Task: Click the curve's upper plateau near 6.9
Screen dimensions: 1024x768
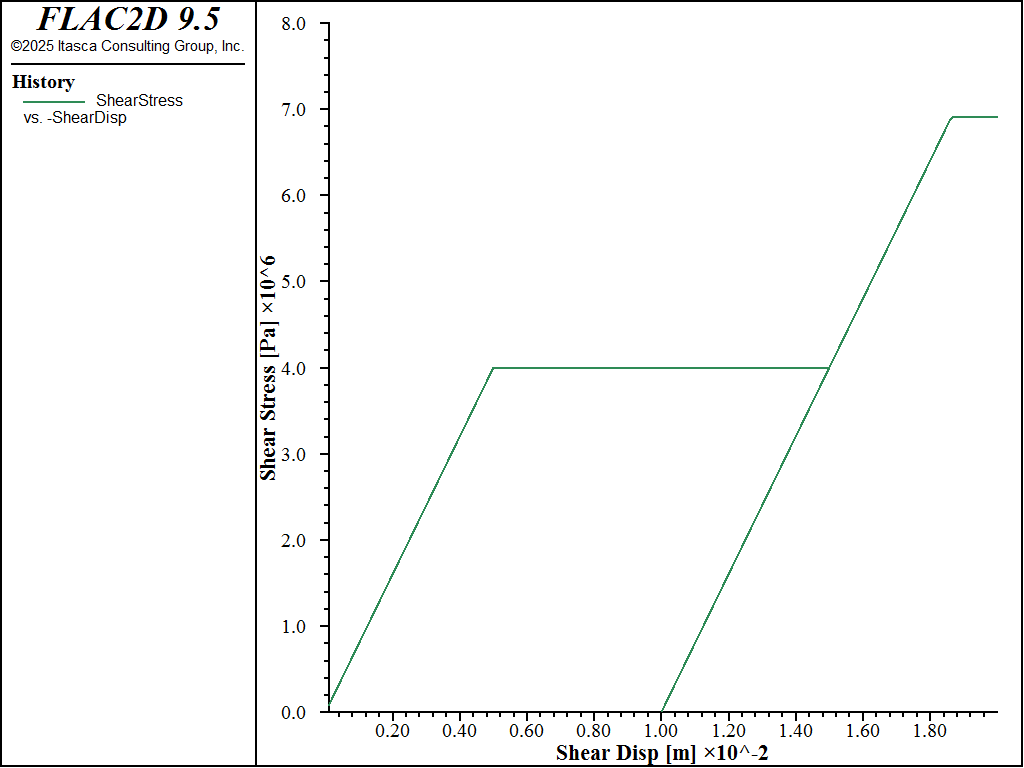Action: (x=975, y=117)
